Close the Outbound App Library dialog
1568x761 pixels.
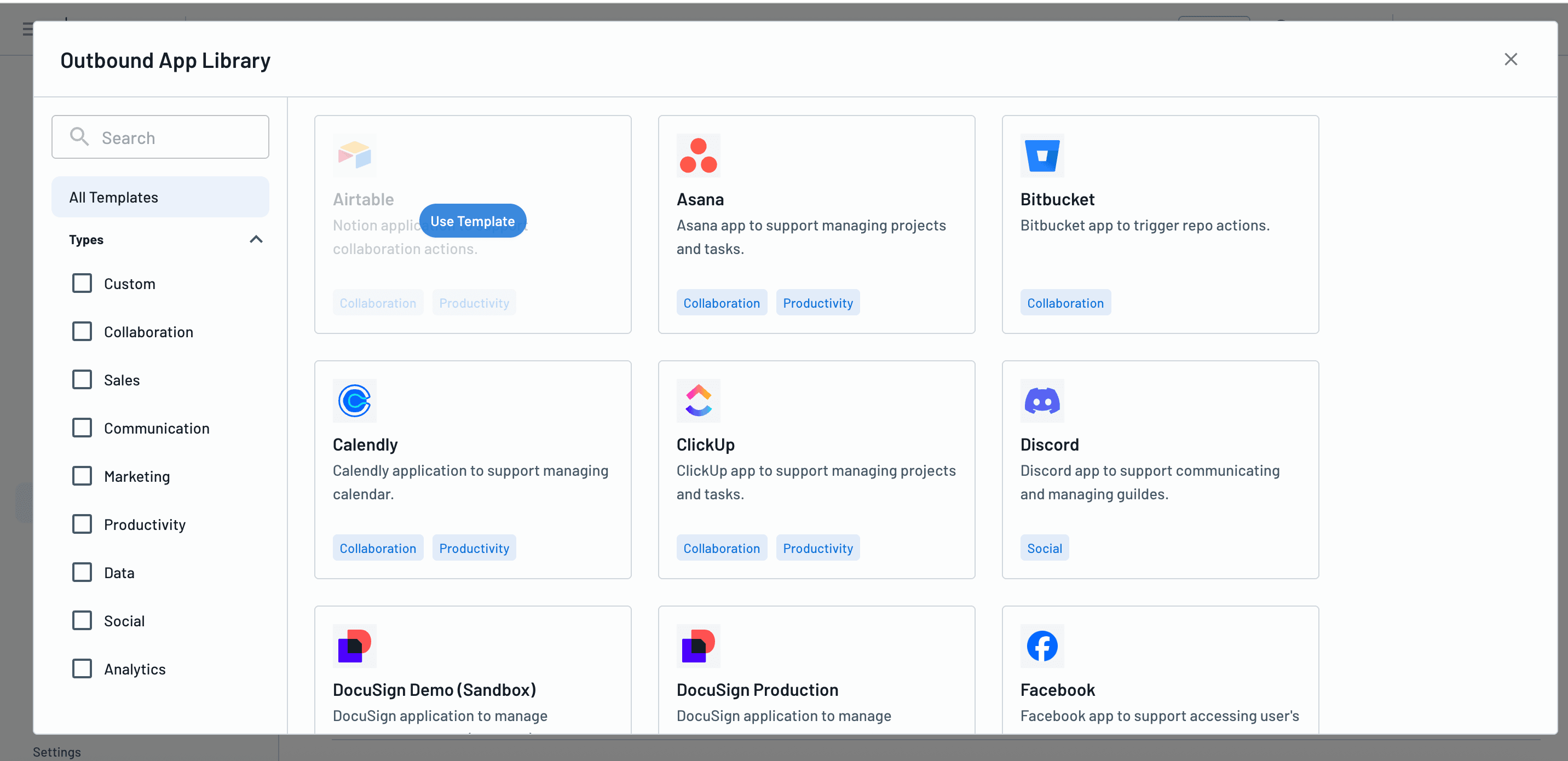[1510, 59]
